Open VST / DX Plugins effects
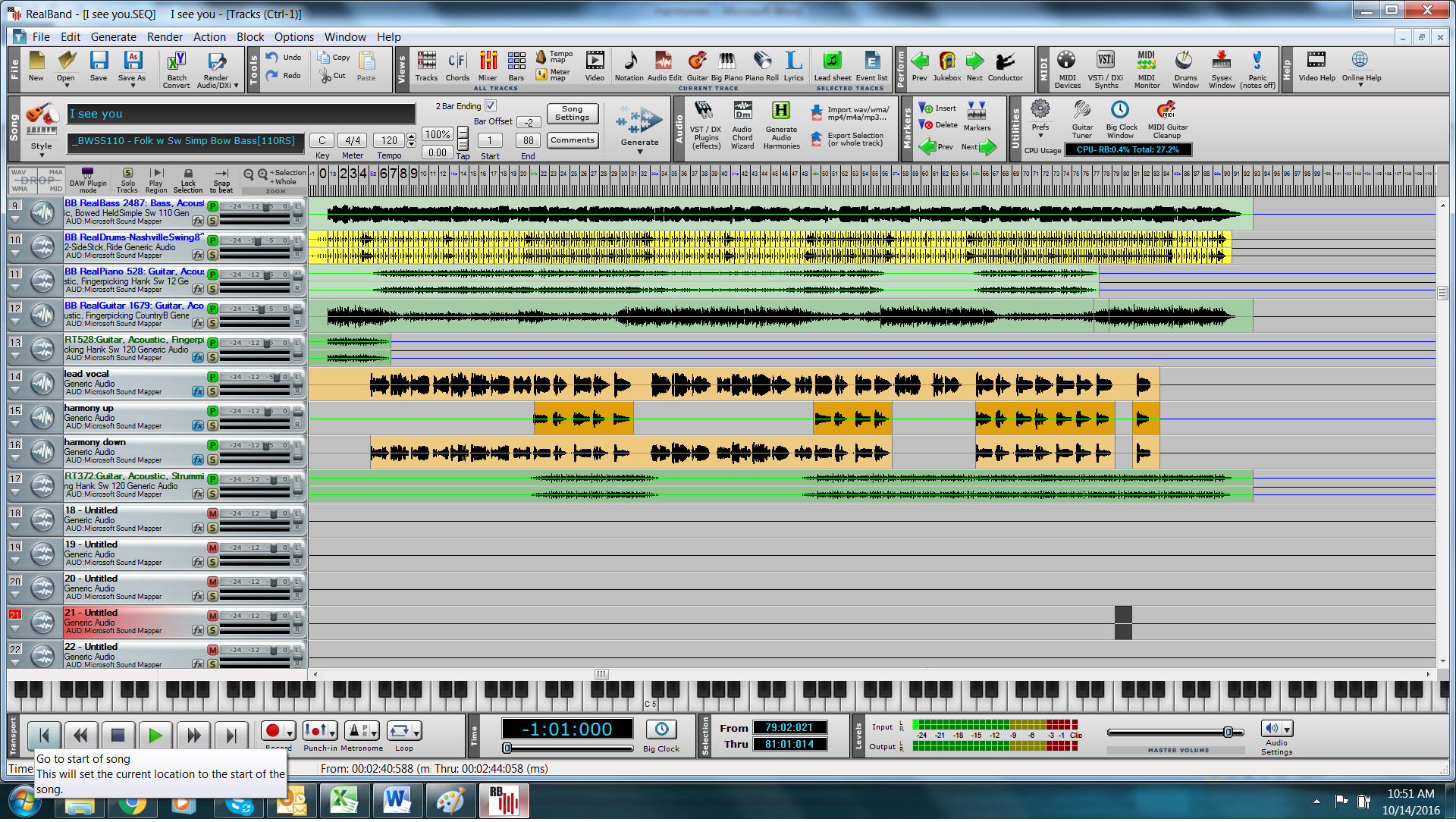The width and height of the screenshot is (1456, 822). [x=705, y=125]
